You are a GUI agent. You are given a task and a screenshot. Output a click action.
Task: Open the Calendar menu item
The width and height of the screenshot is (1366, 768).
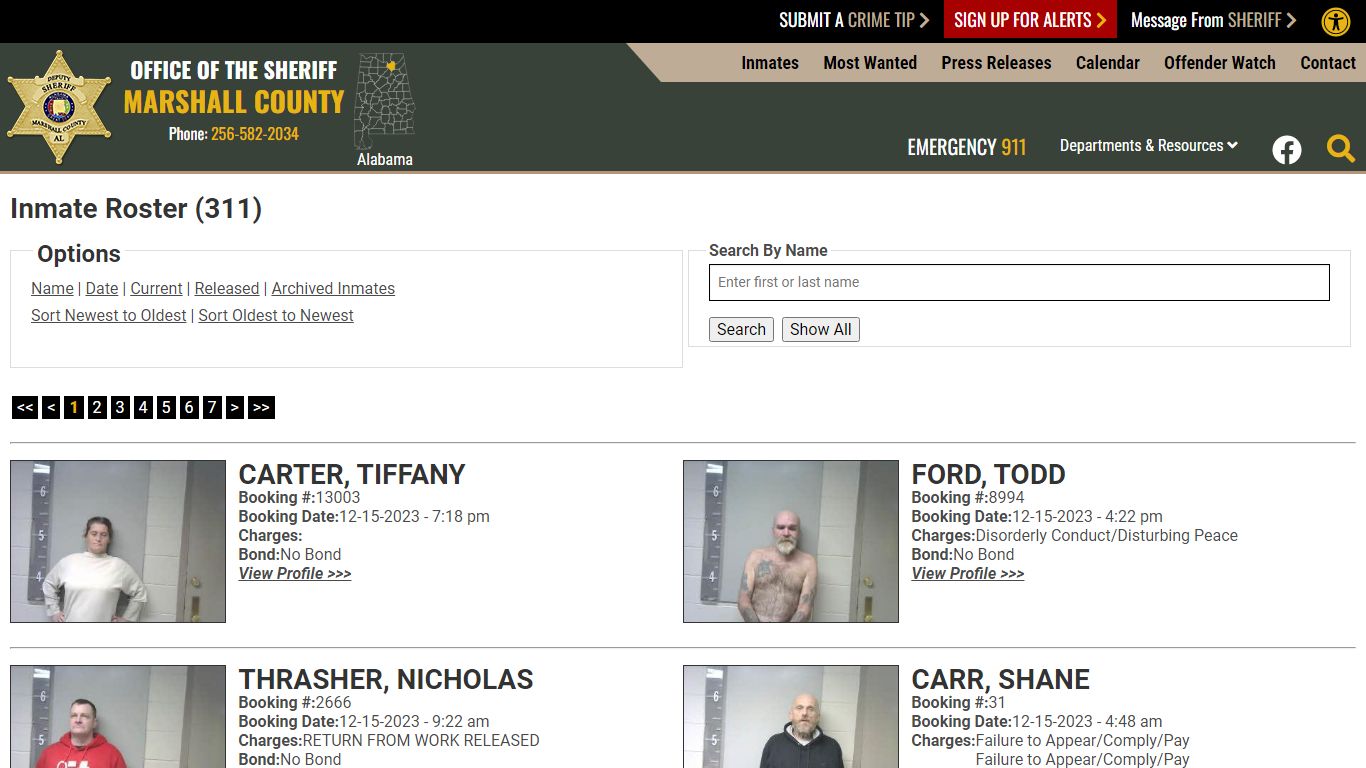(x=1107, y=62)
